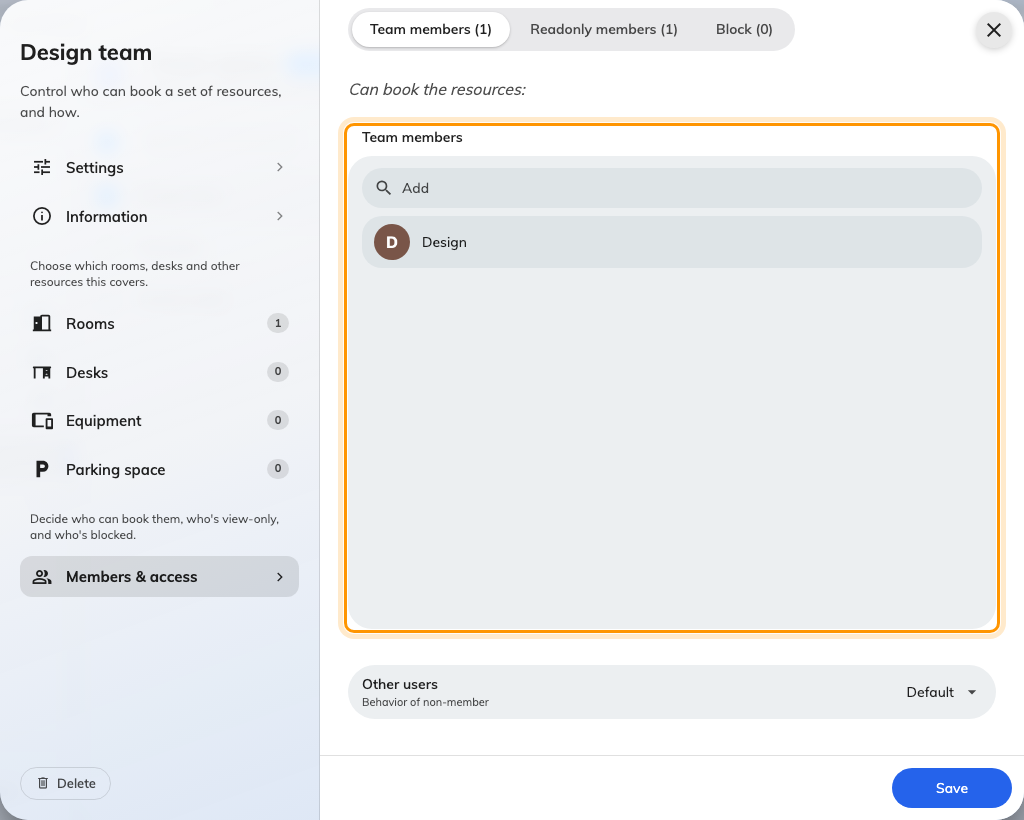This screenshot has height=820, width=1024.
Task: Open the Settings menu item
Action: 159,167
